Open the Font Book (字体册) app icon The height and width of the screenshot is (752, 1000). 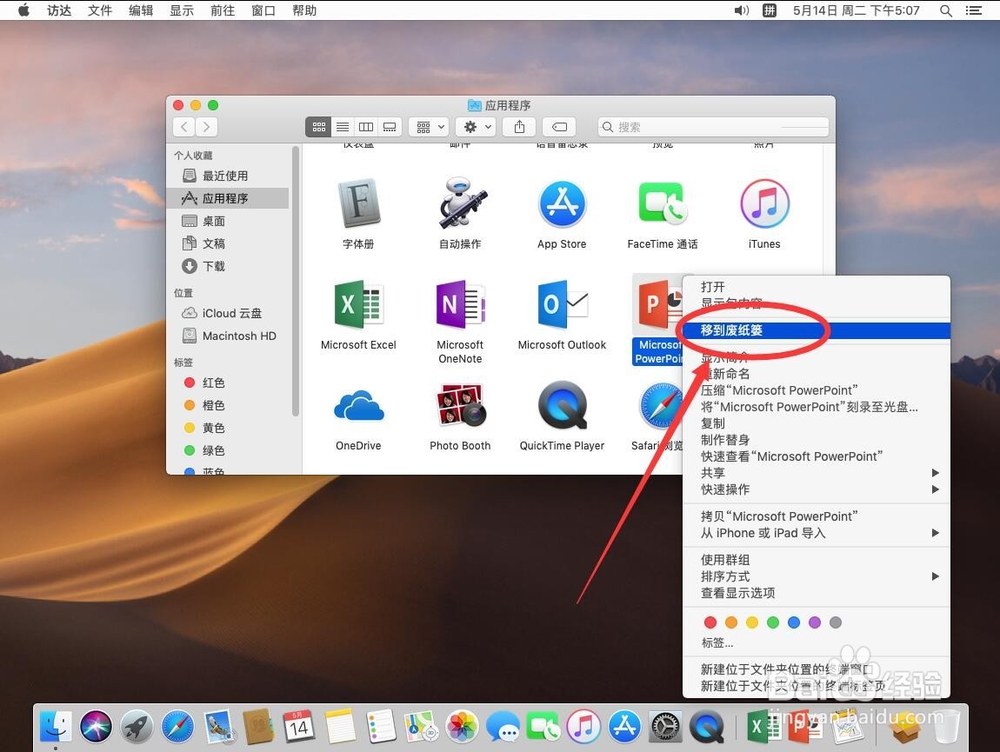pyautogui.click(x=358, y=204)
